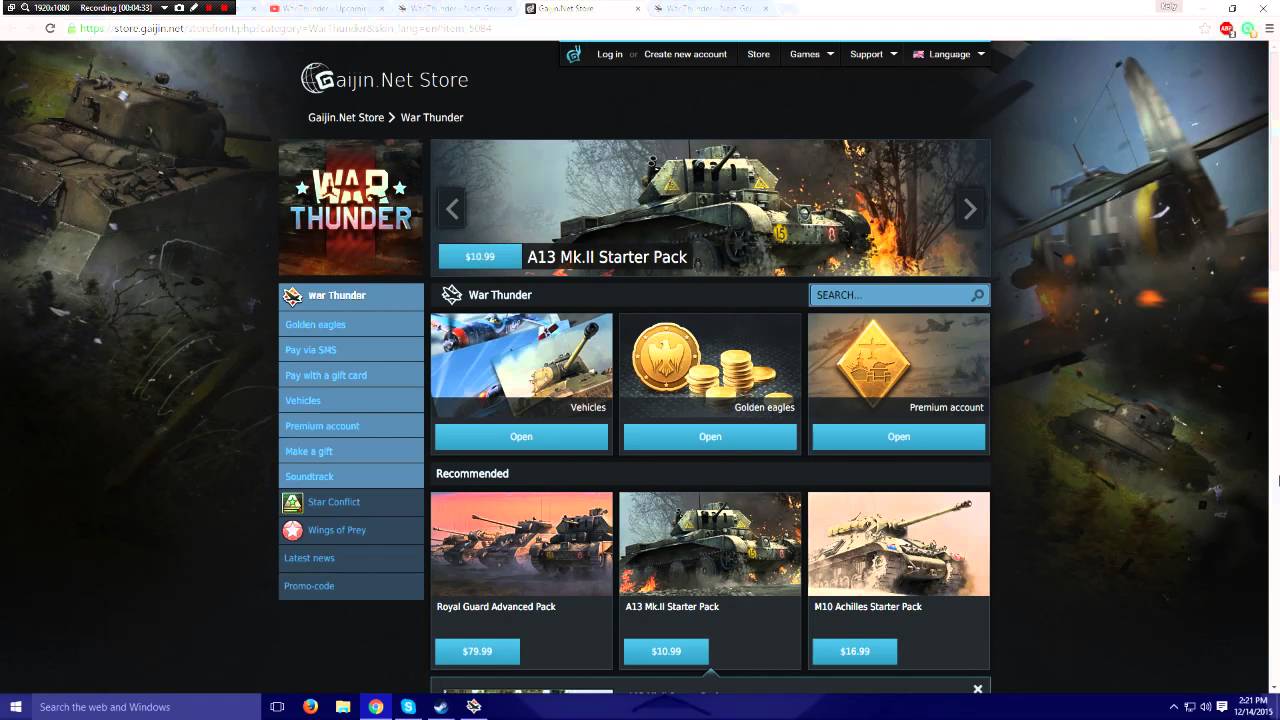Screen dimensions: 1280x720
Task: Open the Vehicles category
Action: (x=521, y=437)
